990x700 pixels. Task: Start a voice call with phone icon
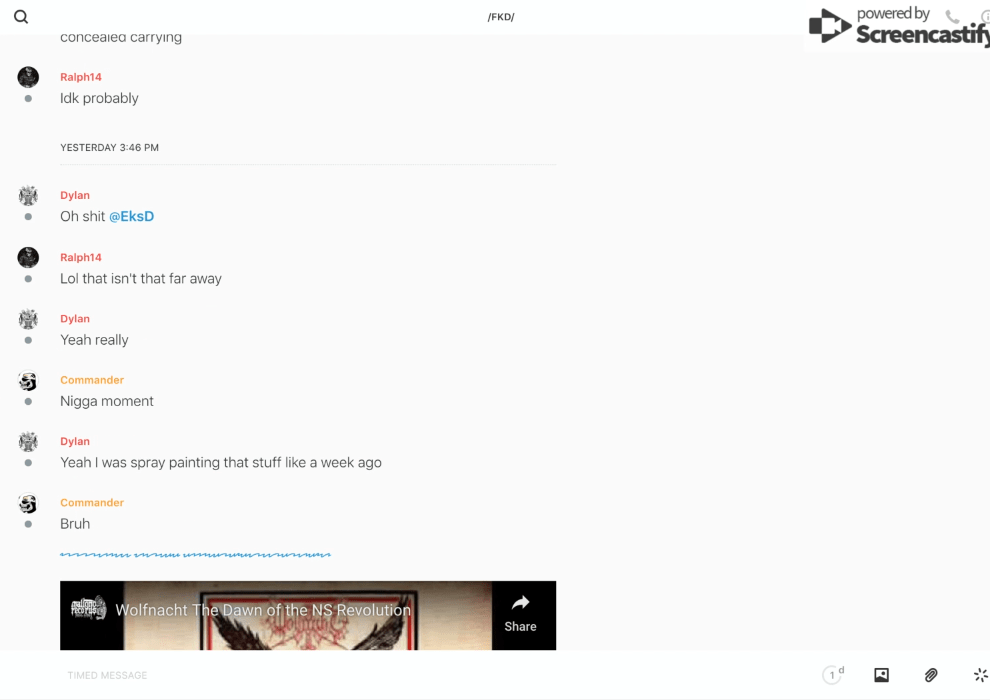click(952, 17)
